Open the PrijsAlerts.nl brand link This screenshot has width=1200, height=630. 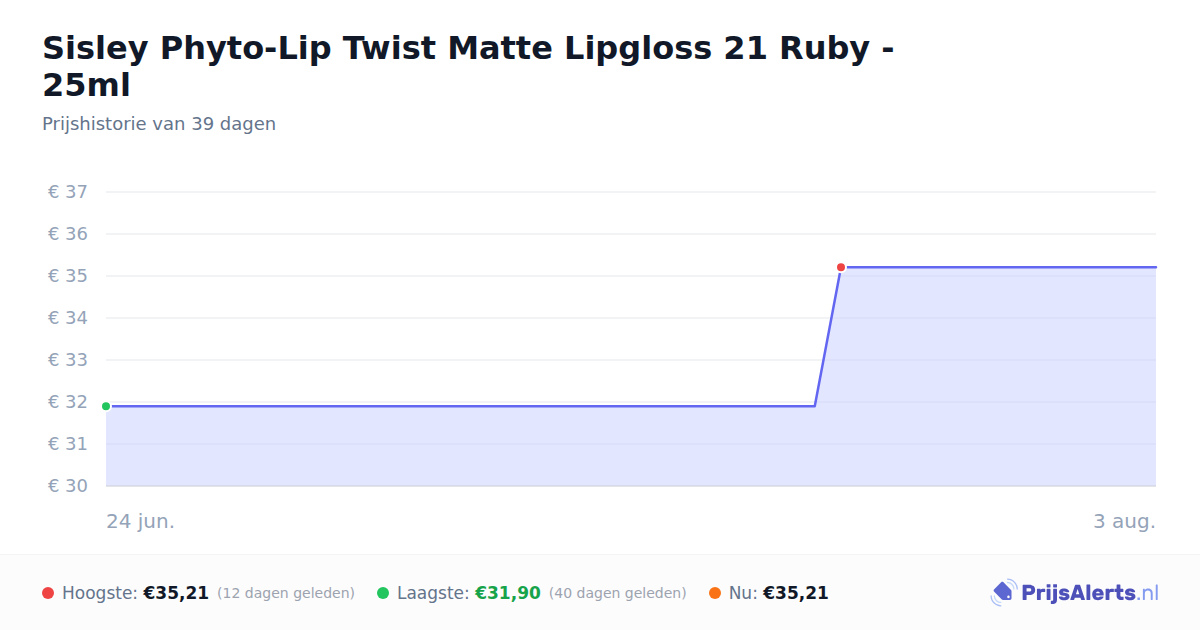coord(1075,593)
